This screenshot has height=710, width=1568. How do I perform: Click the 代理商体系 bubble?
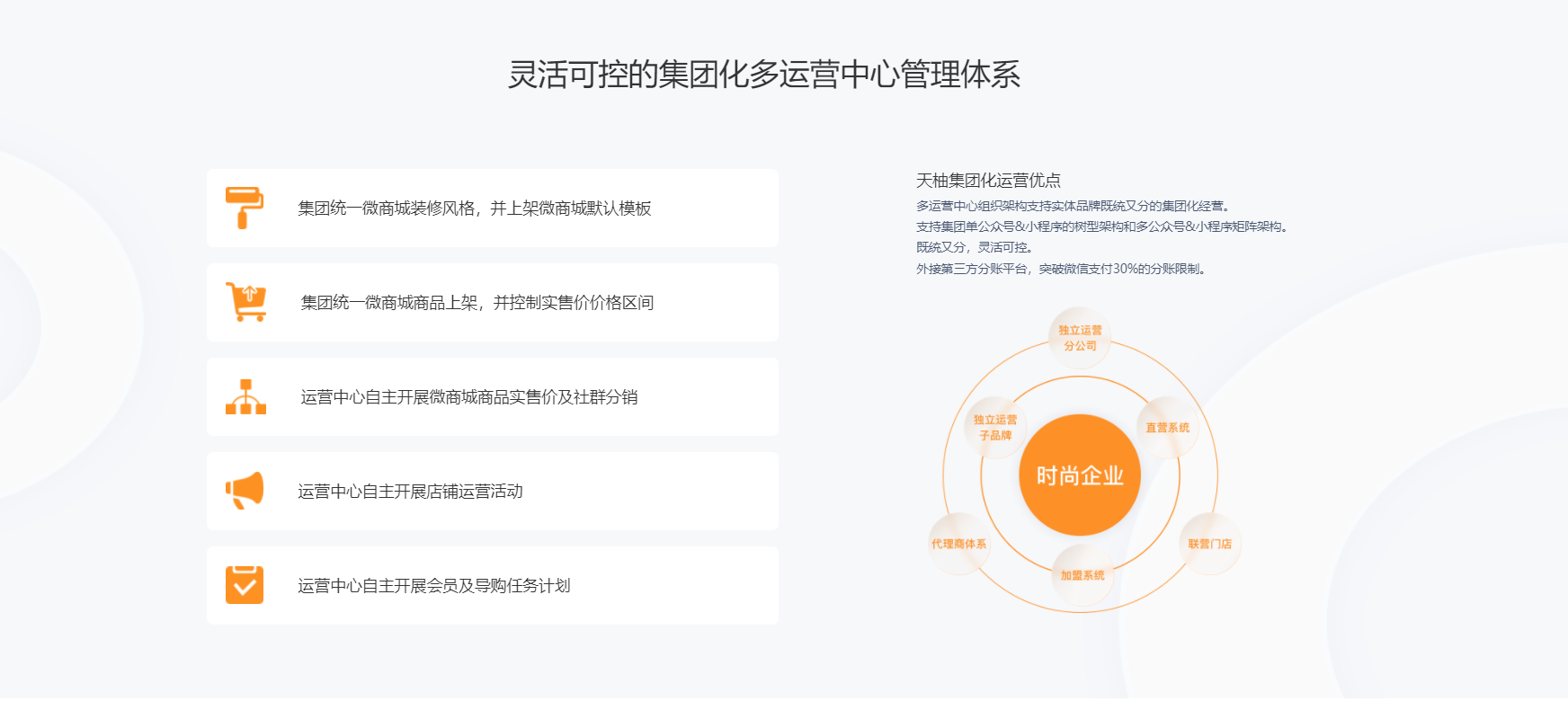[958, 544]
